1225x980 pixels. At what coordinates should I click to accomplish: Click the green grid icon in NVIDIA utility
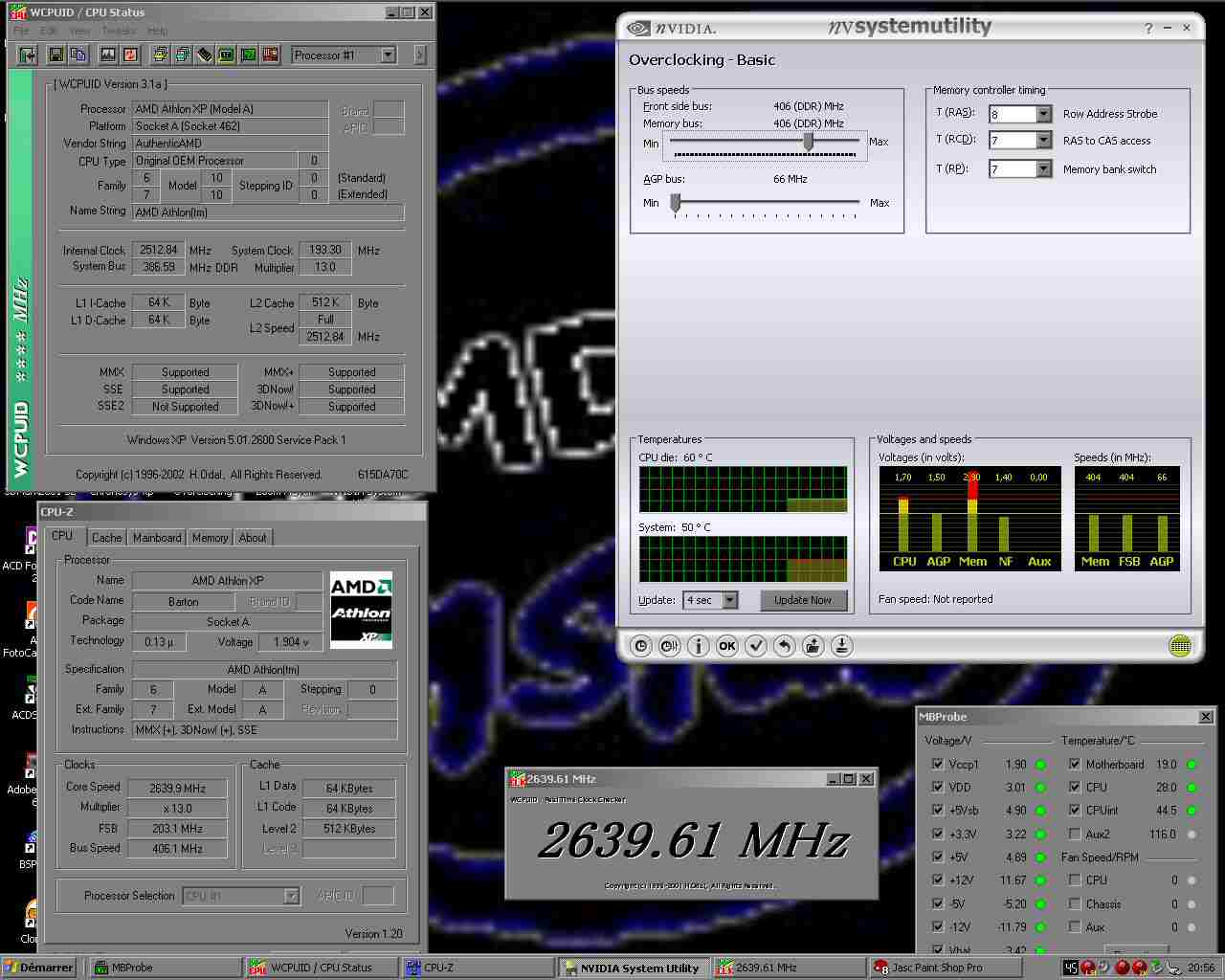1180,646
